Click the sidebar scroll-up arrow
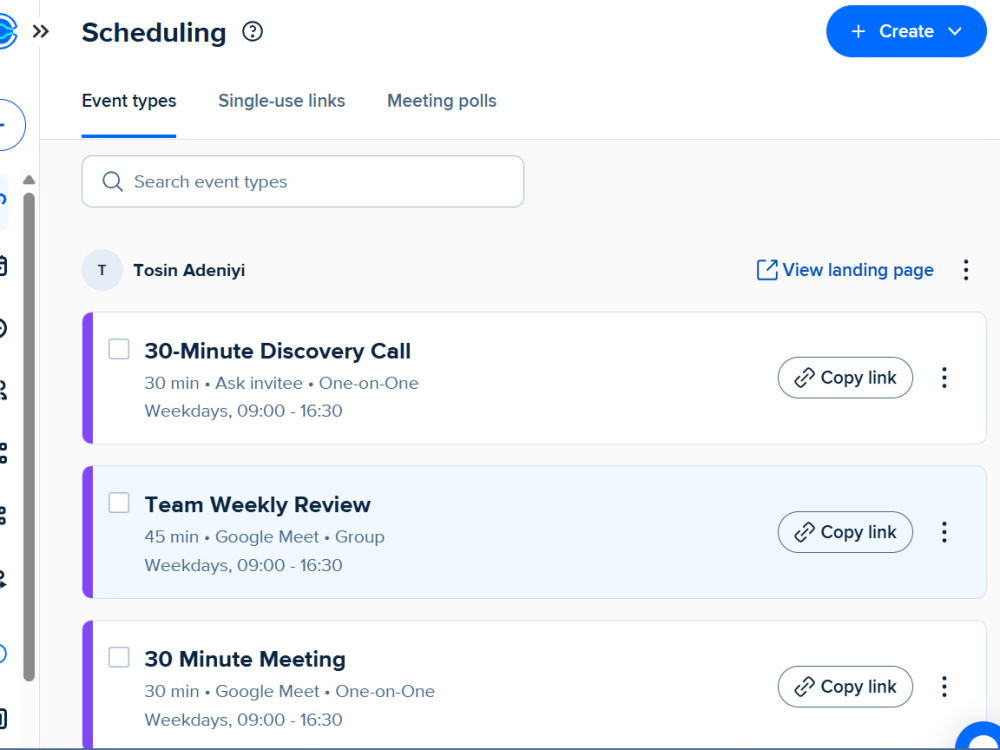Image resolution: width=1000 pixels, height=750 pixels. 29,180
